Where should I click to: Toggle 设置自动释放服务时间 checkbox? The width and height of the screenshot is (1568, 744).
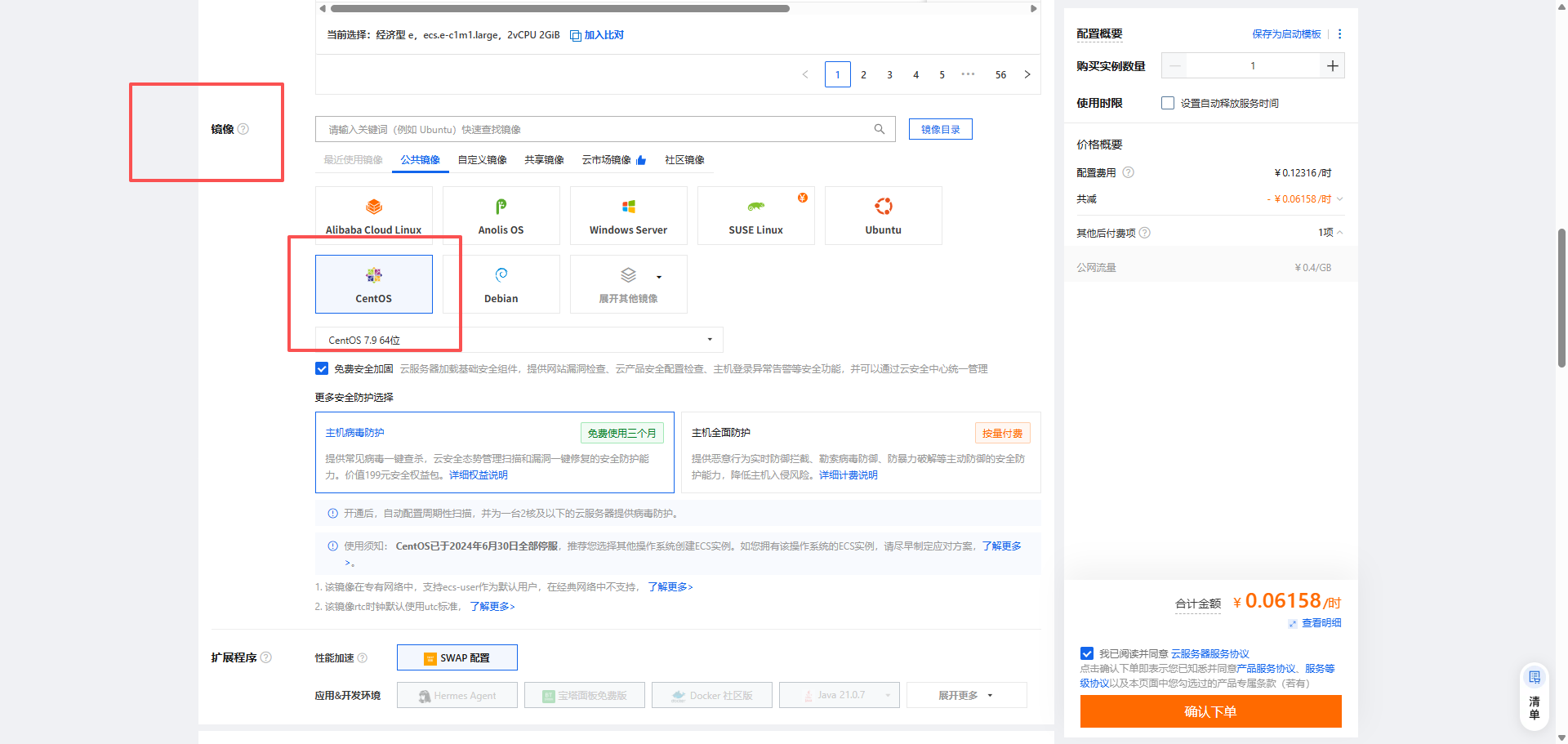click(1168, 103)
